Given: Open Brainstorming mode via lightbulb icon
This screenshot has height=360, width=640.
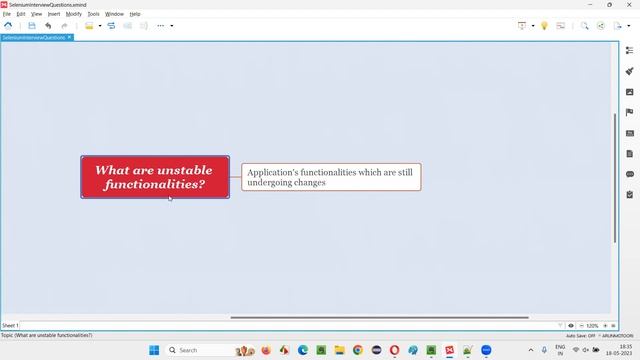Looking at the screenshot, I should pyautogui.click(x=544, y=26).
